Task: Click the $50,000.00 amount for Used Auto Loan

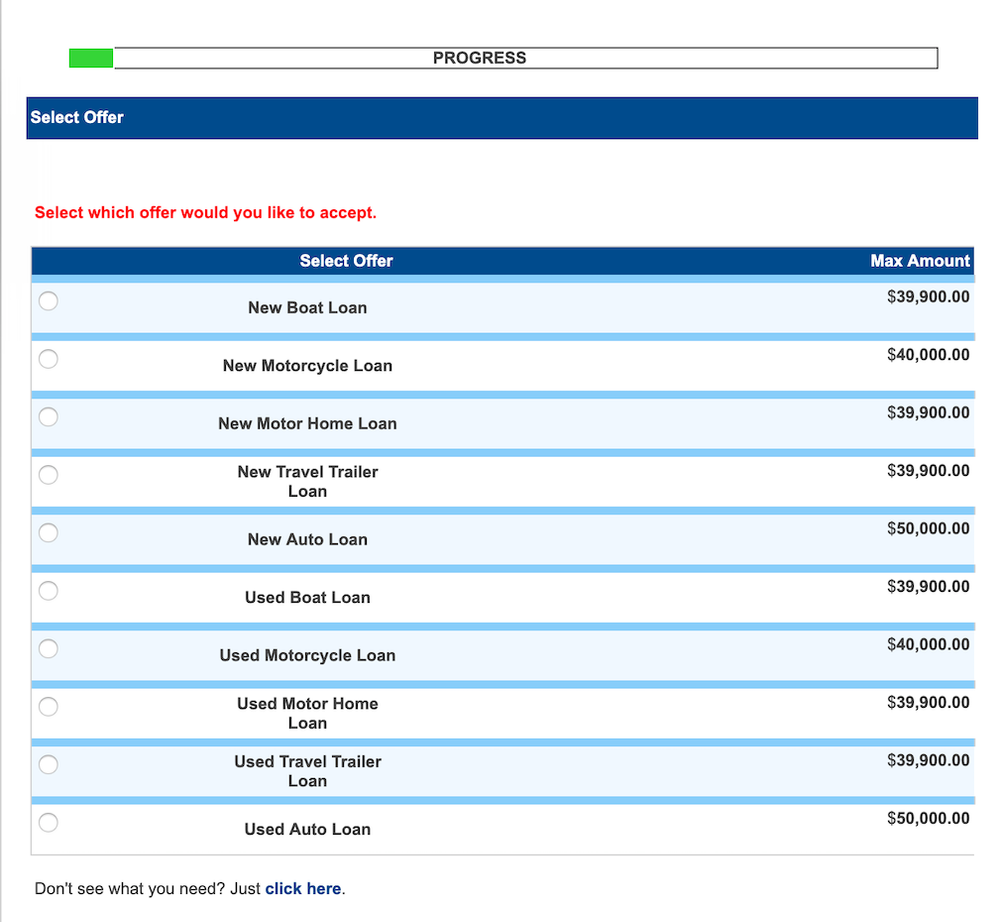Action: tap(928, 818)
